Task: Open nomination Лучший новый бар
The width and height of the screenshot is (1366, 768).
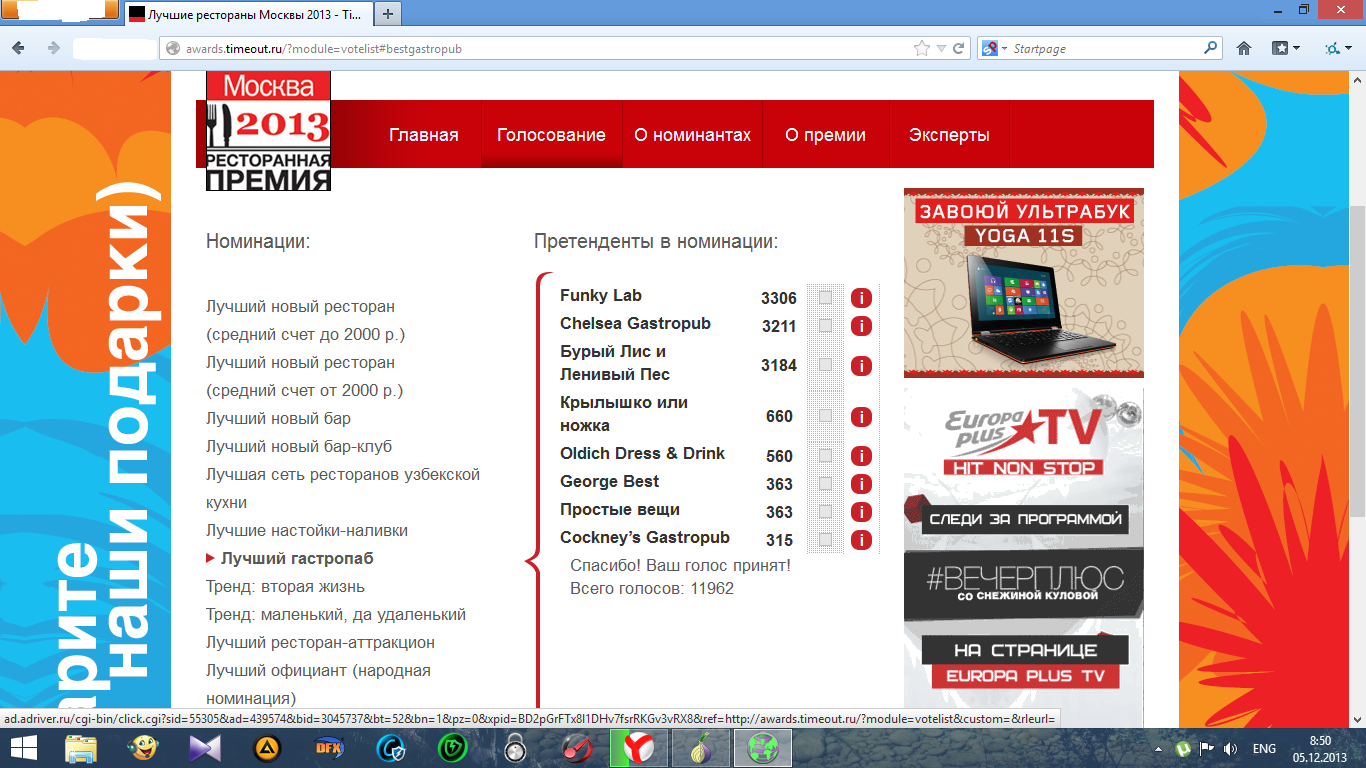Action: [x=278, y=418]
